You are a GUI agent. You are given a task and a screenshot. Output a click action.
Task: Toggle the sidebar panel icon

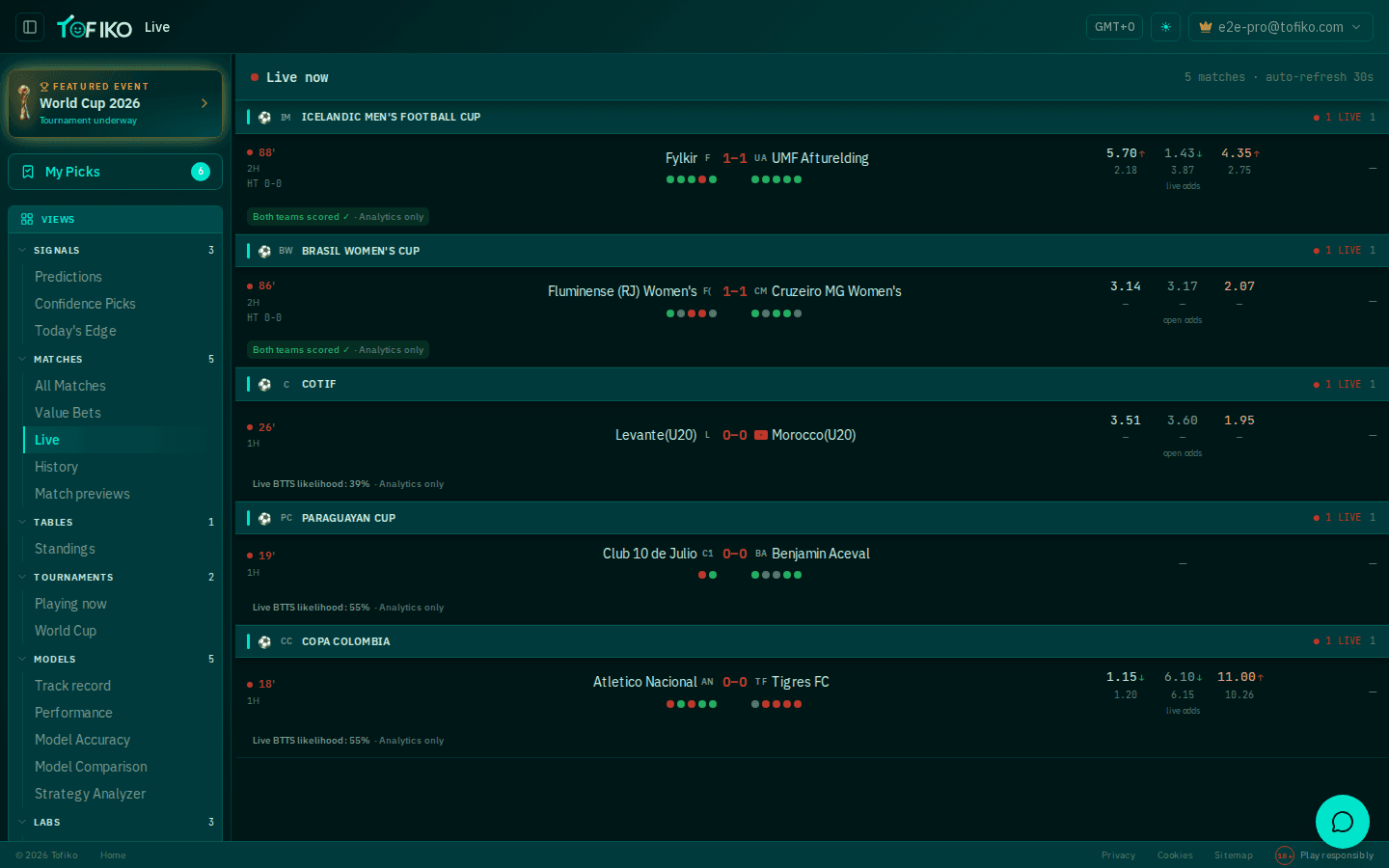point(30,27)
